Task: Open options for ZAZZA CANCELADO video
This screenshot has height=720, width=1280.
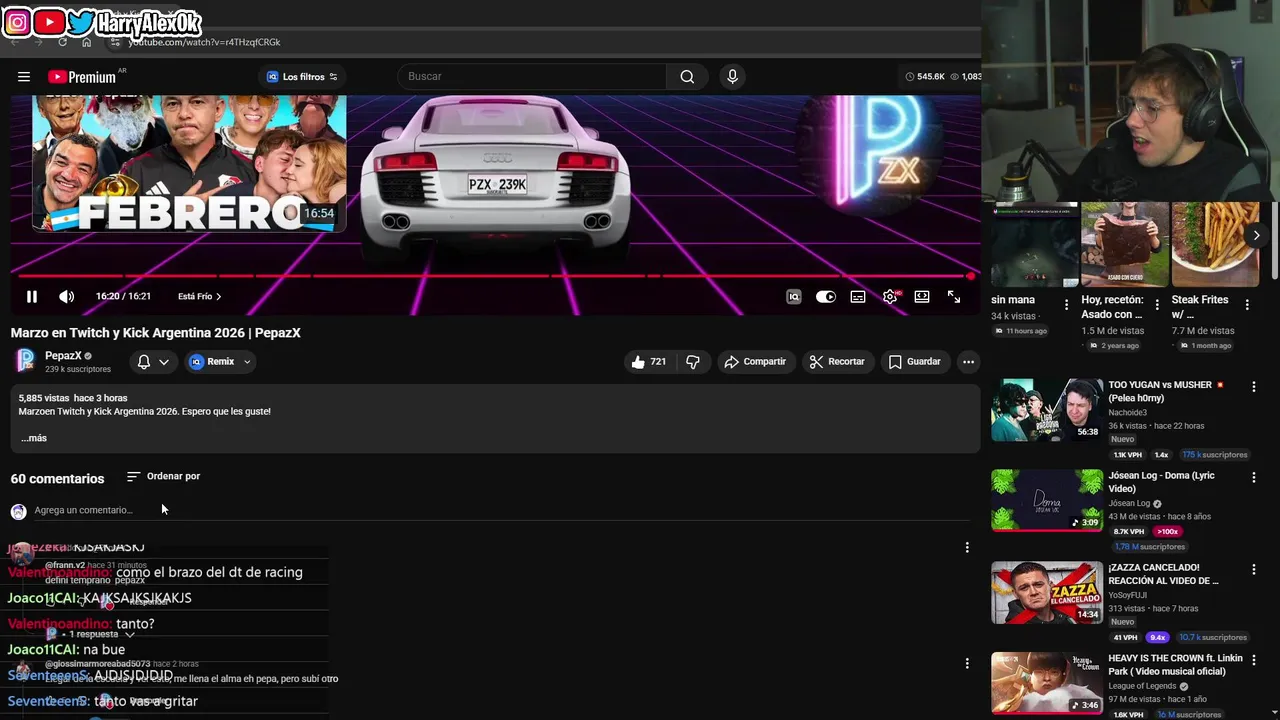Action: coord(1254,569)
